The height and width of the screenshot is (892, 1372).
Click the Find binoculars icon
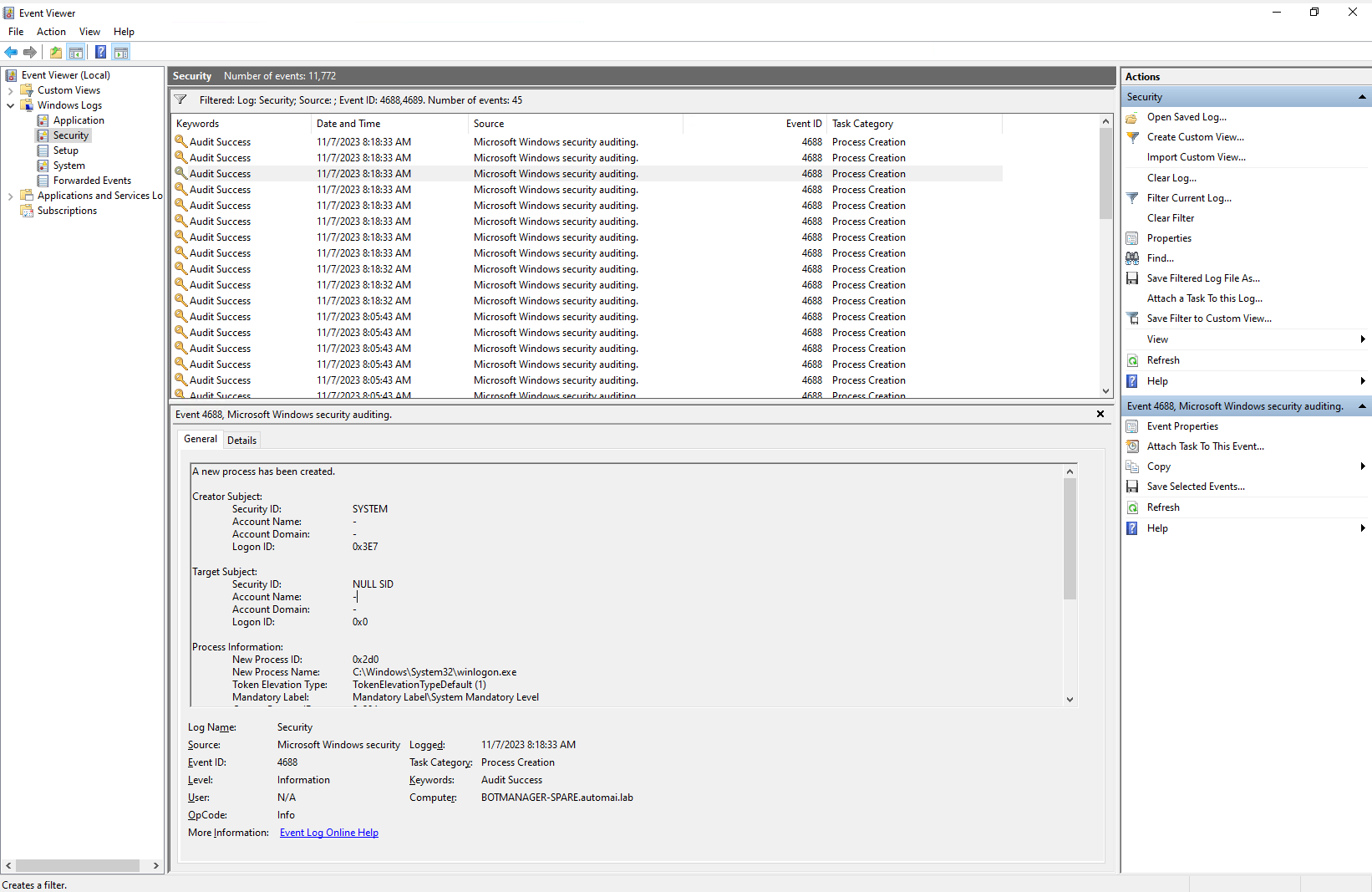click(x=1132, y=257)
